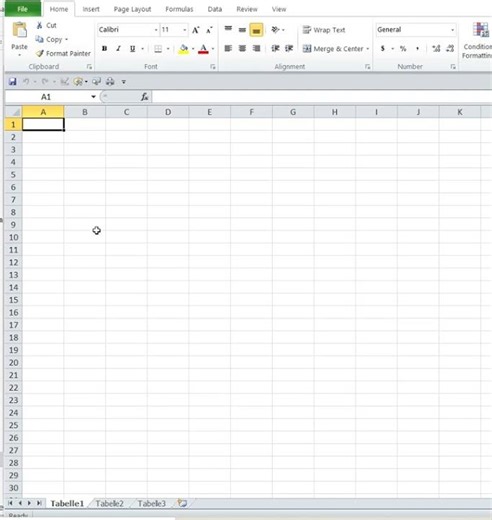The image size is (492, 520).
Task: Cut the selection with the scissors icon
Action: (x=39, y=25)
